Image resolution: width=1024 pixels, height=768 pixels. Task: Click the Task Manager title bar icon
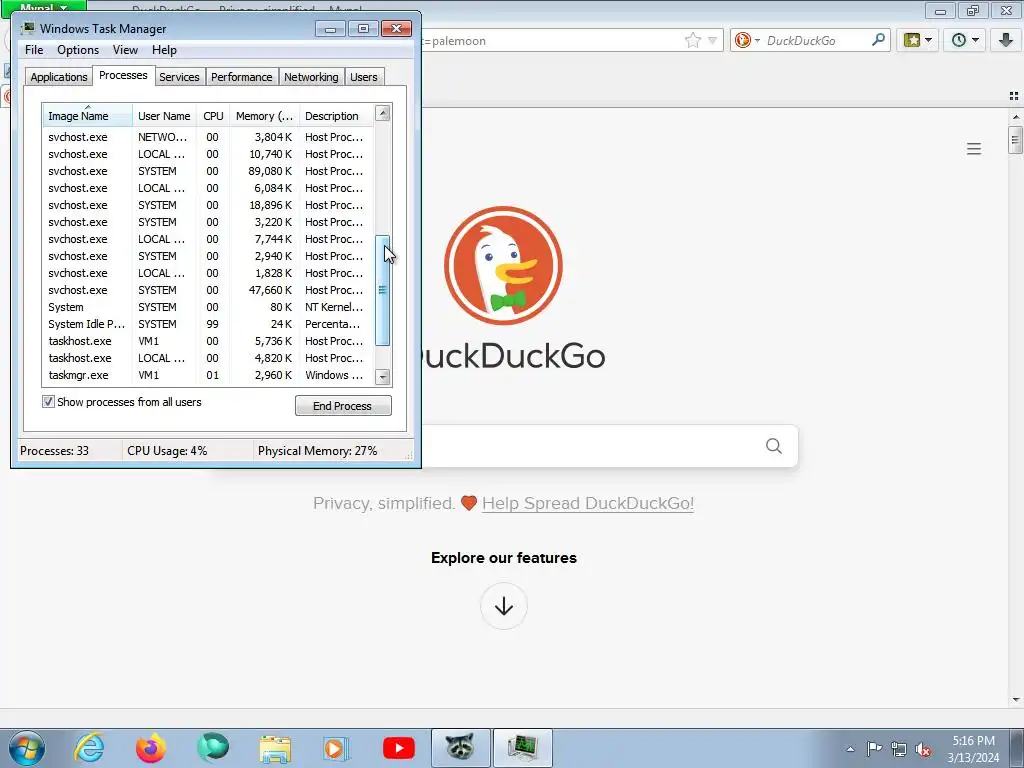click(27, 29)
